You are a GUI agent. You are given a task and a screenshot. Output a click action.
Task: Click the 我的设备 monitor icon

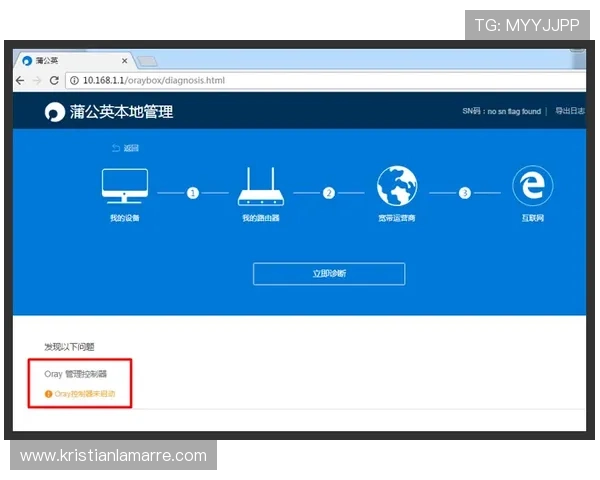click(x=125, y=186)
